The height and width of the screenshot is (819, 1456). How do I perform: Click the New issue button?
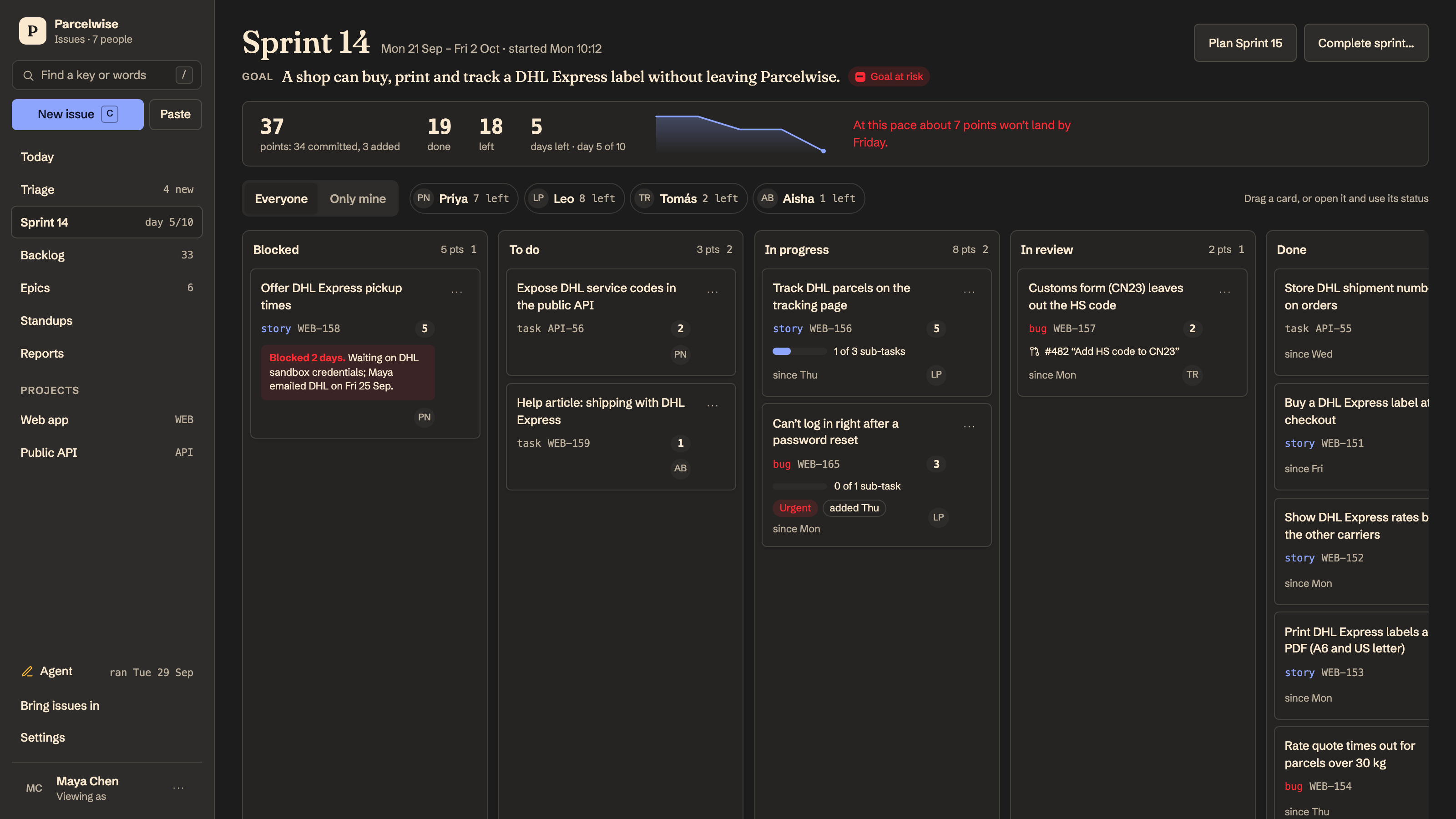click(77, 114)
